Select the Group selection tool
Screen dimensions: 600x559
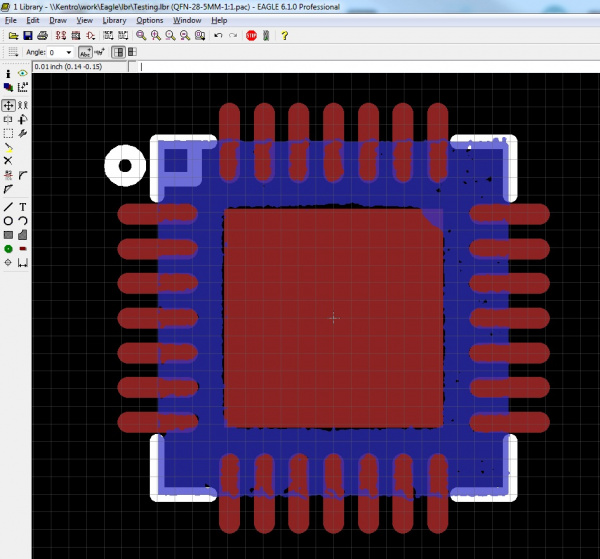8,134
